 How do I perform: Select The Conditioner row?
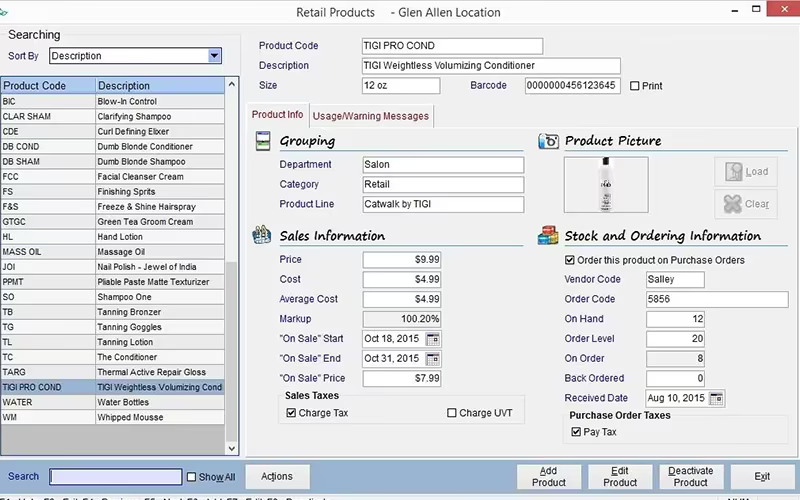click(x=112, y=357)
